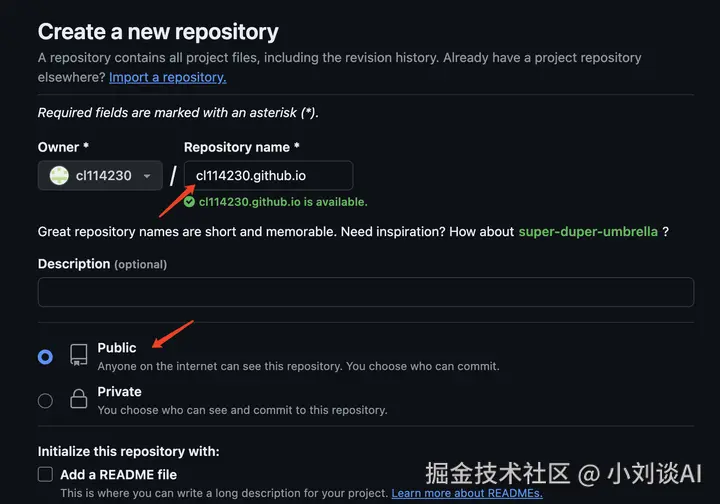Click the 'Add a README file' label
This screenshot has height=504, width=720.
pyautogui.click(x=118, y=475)
